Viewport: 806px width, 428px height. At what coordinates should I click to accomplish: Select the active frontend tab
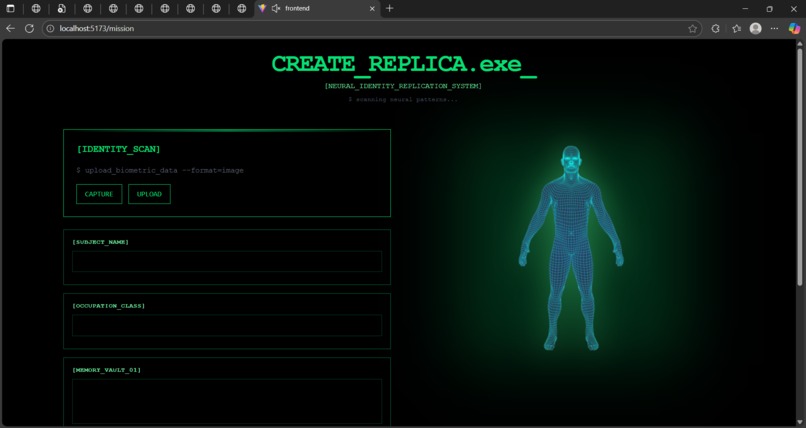coord(318,8)
